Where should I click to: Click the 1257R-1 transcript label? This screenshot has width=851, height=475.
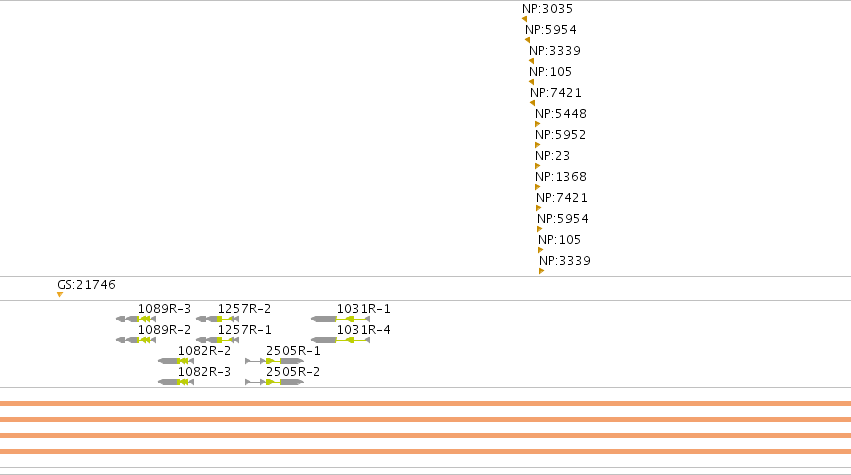click(x=244, y=330)
